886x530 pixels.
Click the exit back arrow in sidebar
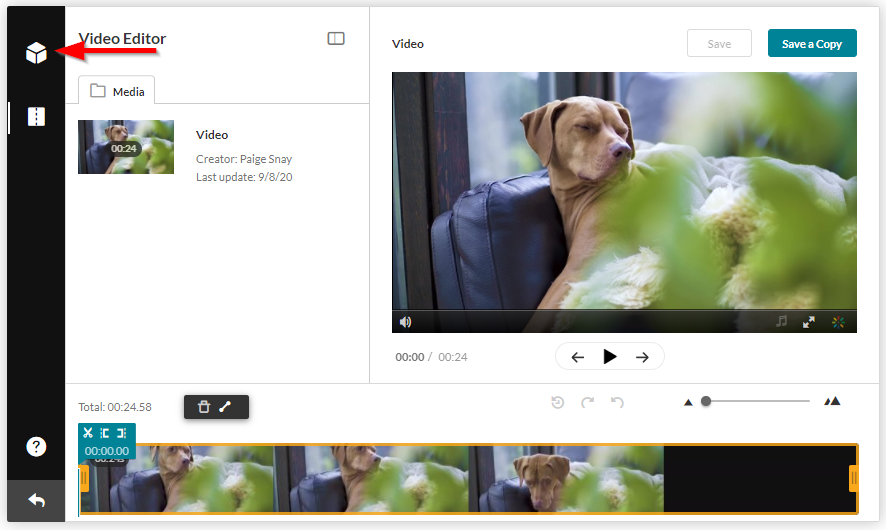(36, 500)
